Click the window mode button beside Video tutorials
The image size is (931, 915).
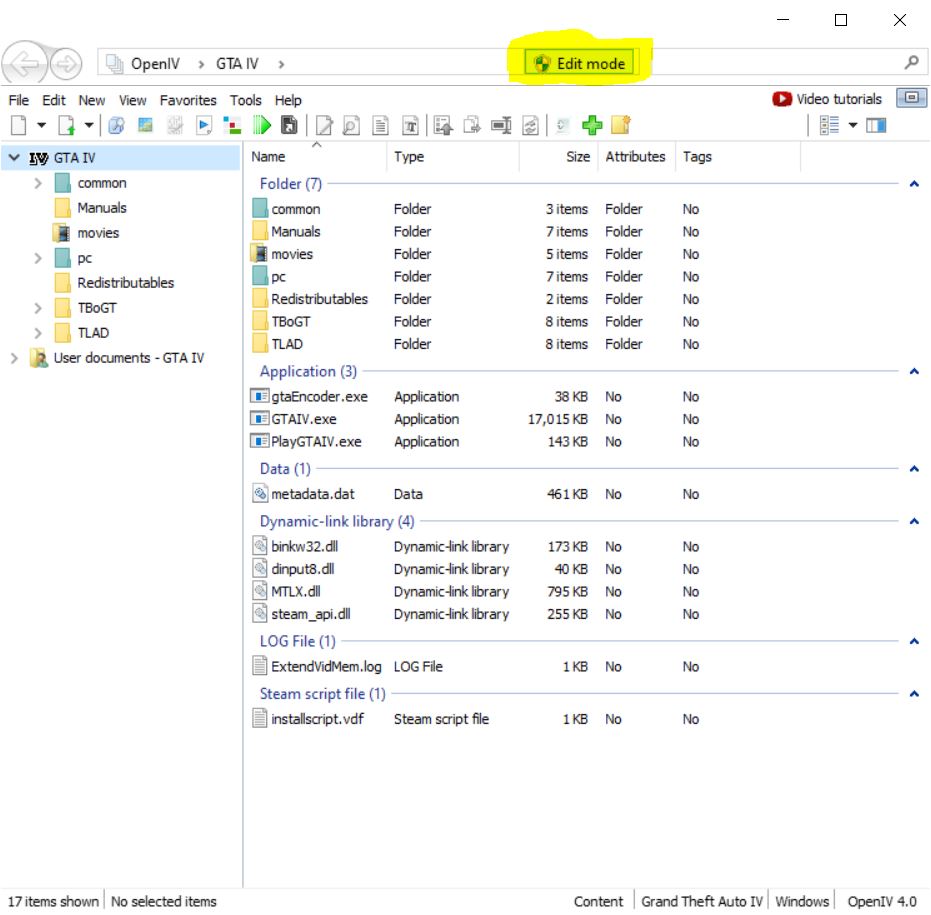911,97
